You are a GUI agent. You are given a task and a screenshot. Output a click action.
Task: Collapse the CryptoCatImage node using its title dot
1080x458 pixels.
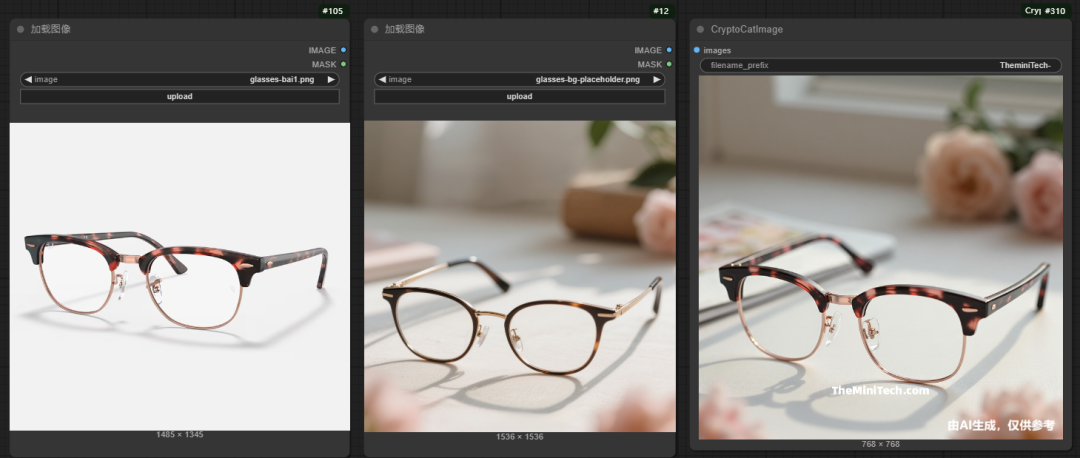coord(700,29)
